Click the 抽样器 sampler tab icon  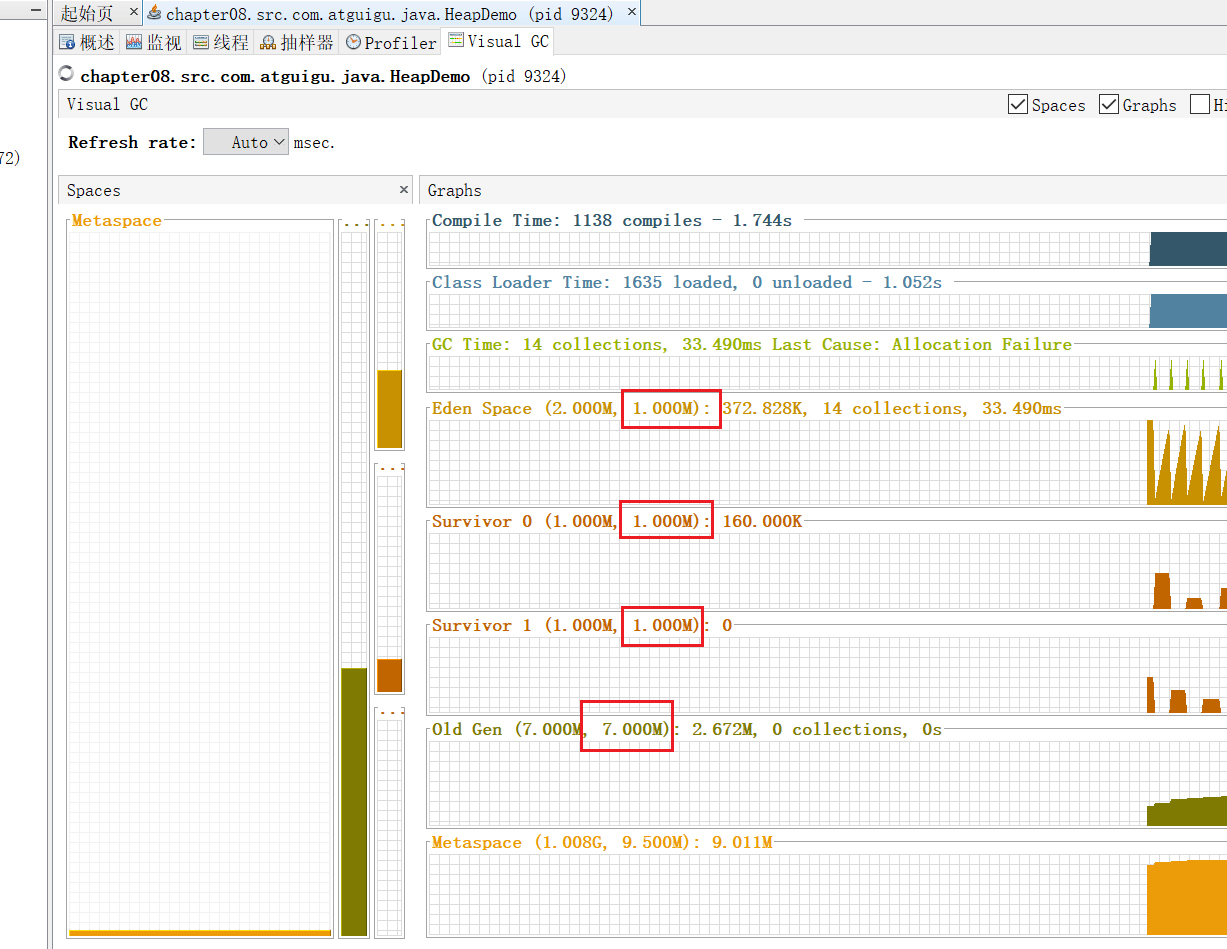click(268, 43)
